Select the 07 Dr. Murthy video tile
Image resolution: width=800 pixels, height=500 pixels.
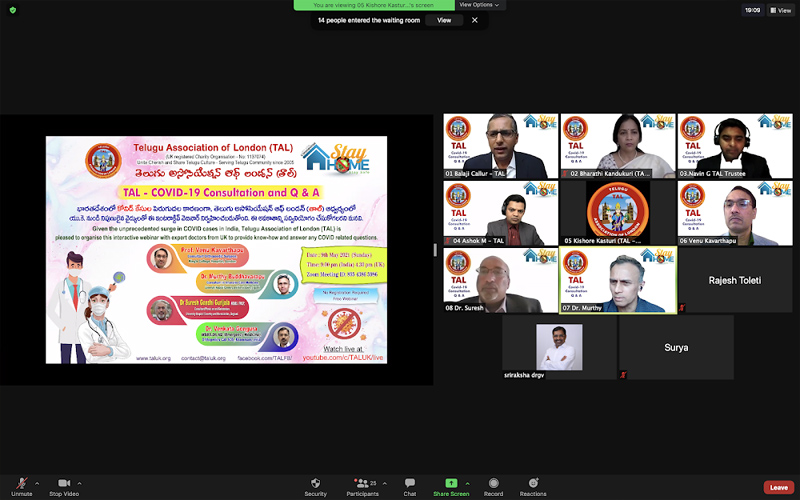[618, 280]
